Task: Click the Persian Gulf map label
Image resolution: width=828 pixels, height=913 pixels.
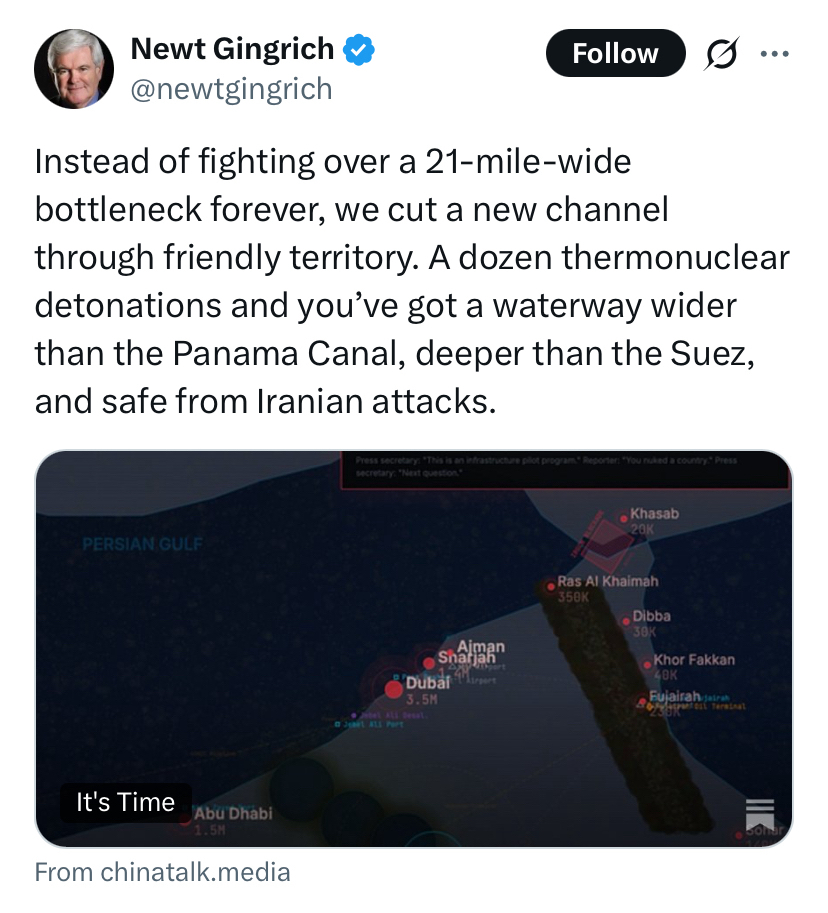Action: click(x=142, y=544)
